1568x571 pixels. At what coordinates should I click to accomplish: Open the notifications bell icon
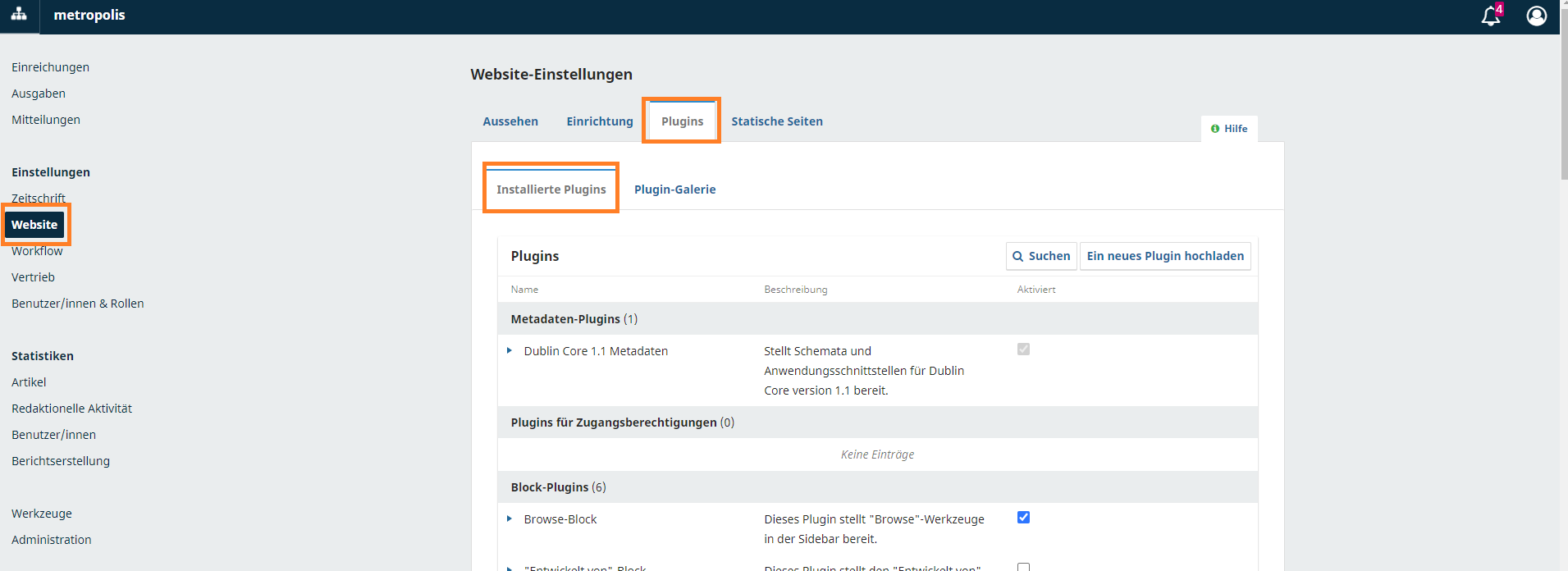click(x=1489, y=16)
